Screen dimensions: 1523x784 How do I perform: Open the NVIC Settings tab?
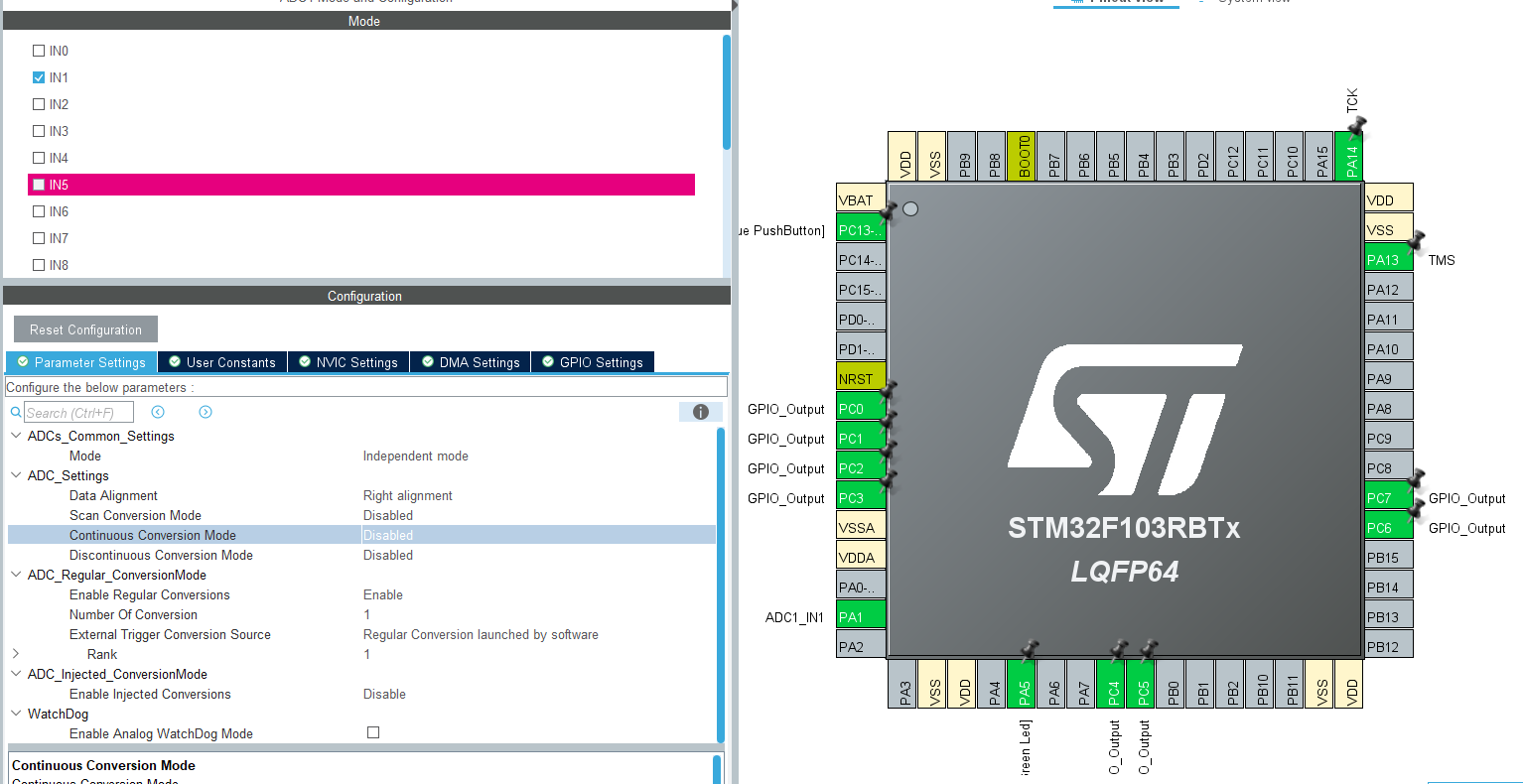(x=347, y=362)
